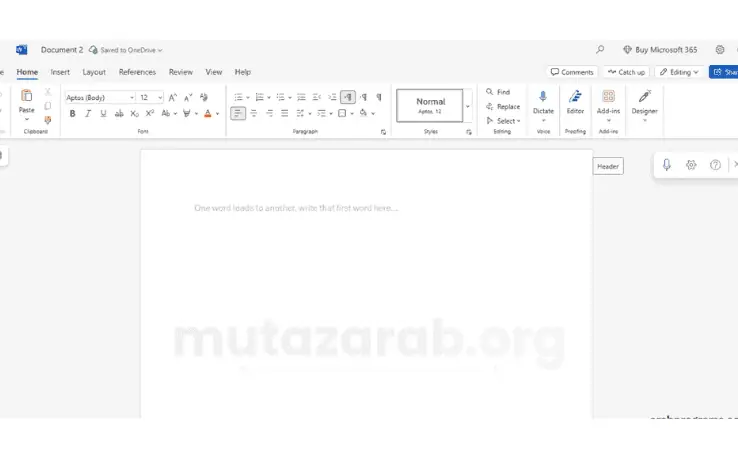Click the text highlight color pen

187,113
